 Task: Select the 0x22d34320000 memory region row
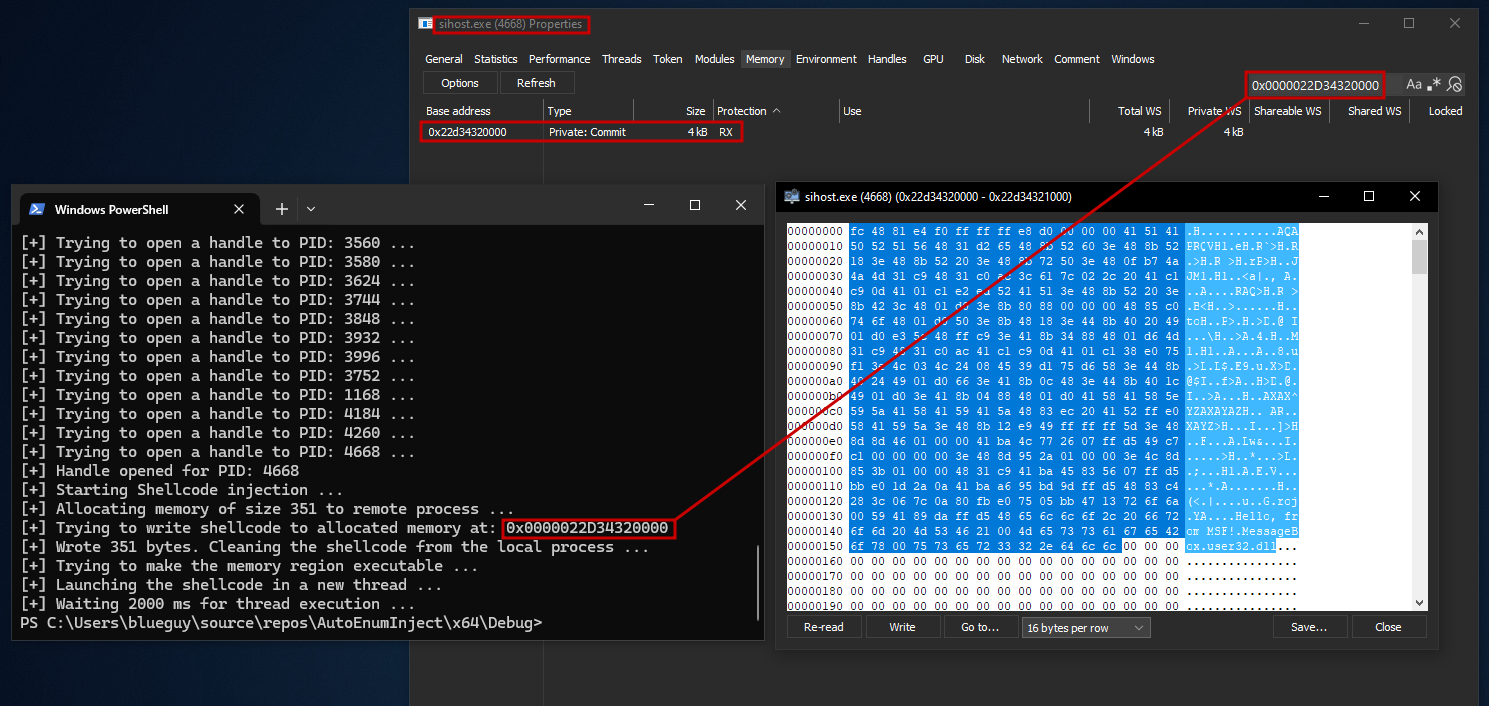pyautogui.click(x=580, y=132)
